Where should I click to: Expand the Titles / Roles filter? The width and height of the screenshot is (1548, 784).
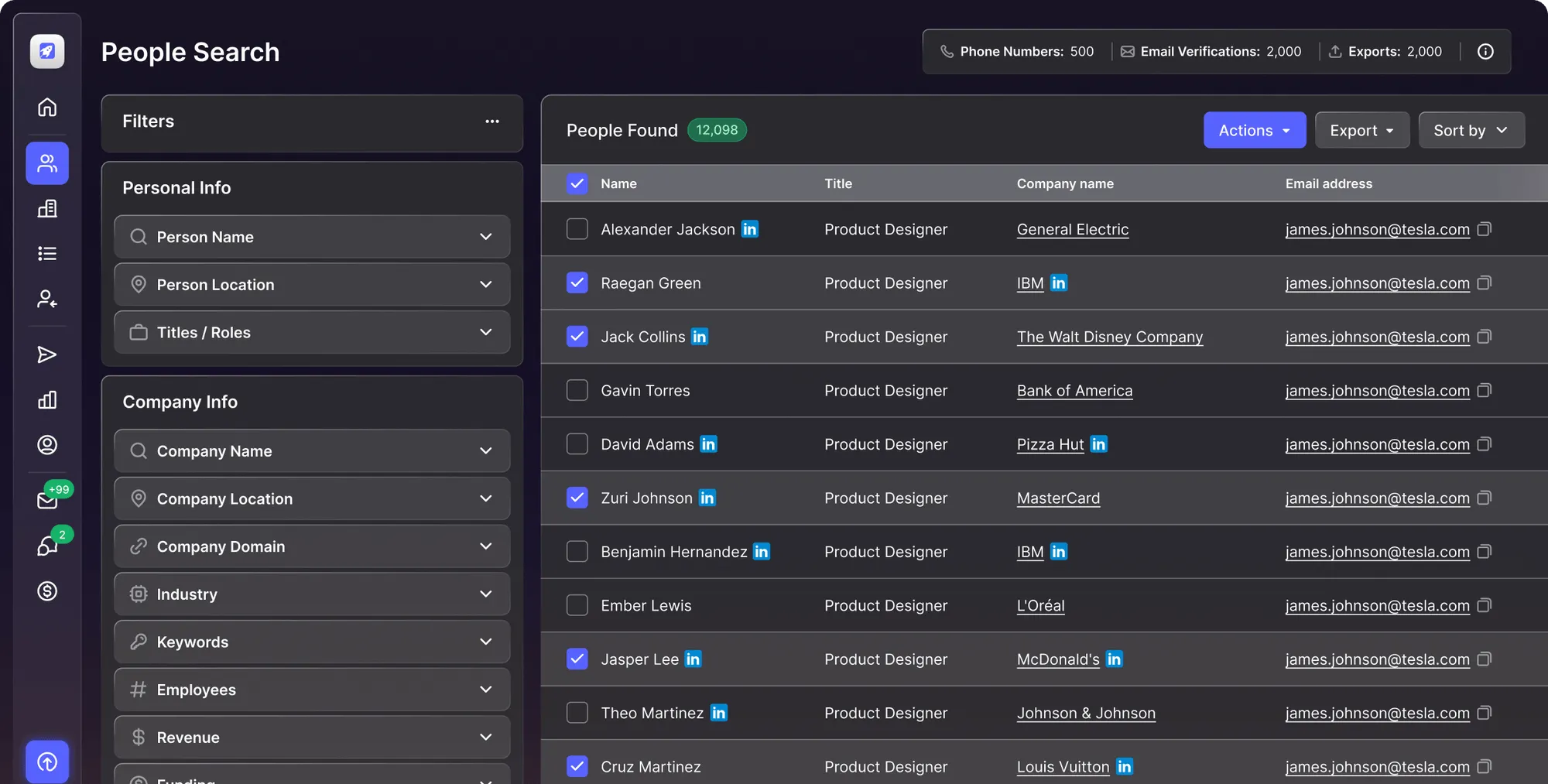click(x=312, y=333)
